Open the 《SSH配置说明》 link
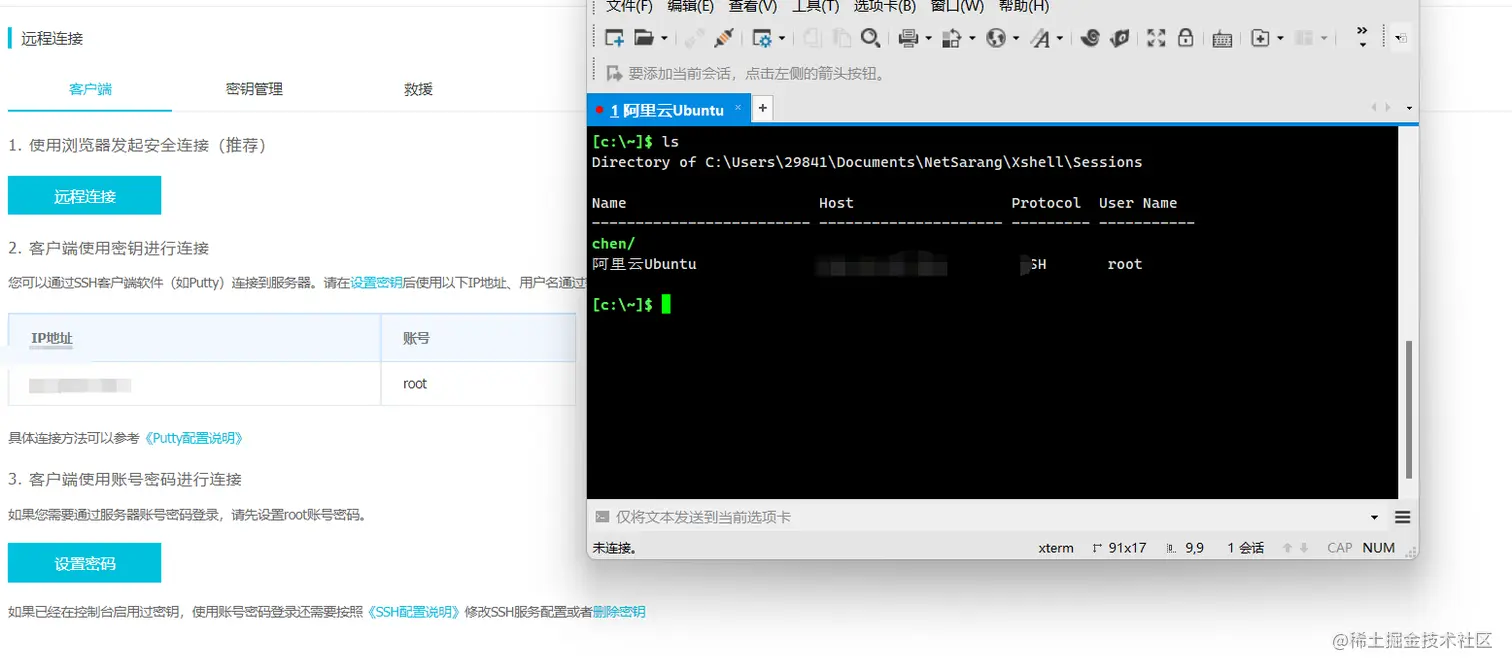This screenshot has width=1512, height=670. tap(413, 611)
